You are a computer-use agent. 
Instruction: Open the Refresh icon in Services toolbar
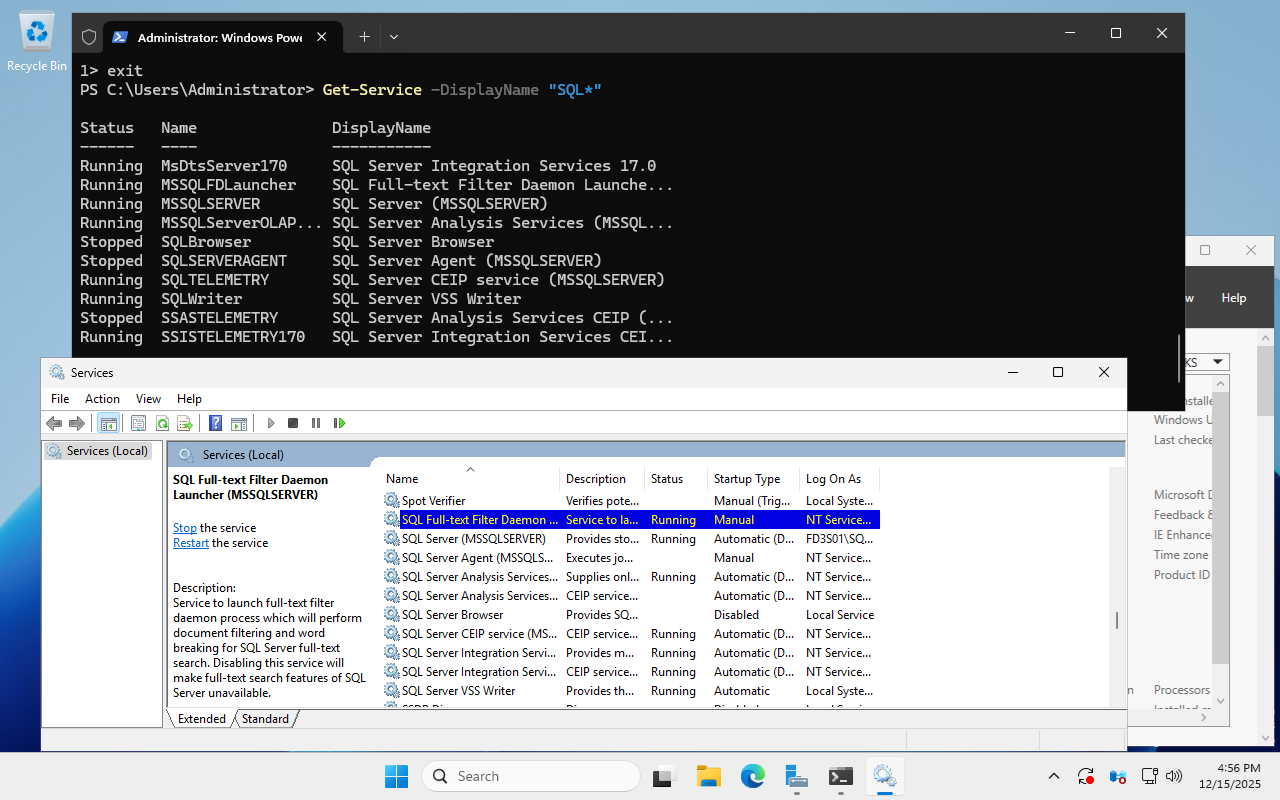point(162,422)
